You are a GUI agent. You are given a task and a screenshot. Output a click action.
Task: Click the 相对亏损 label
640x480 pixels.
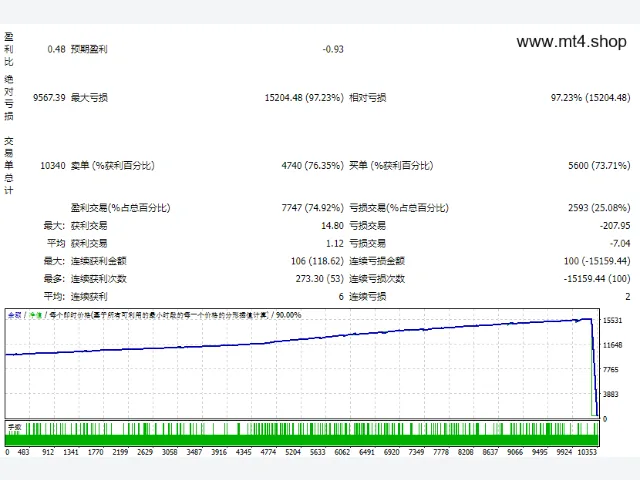pos(367,98)
